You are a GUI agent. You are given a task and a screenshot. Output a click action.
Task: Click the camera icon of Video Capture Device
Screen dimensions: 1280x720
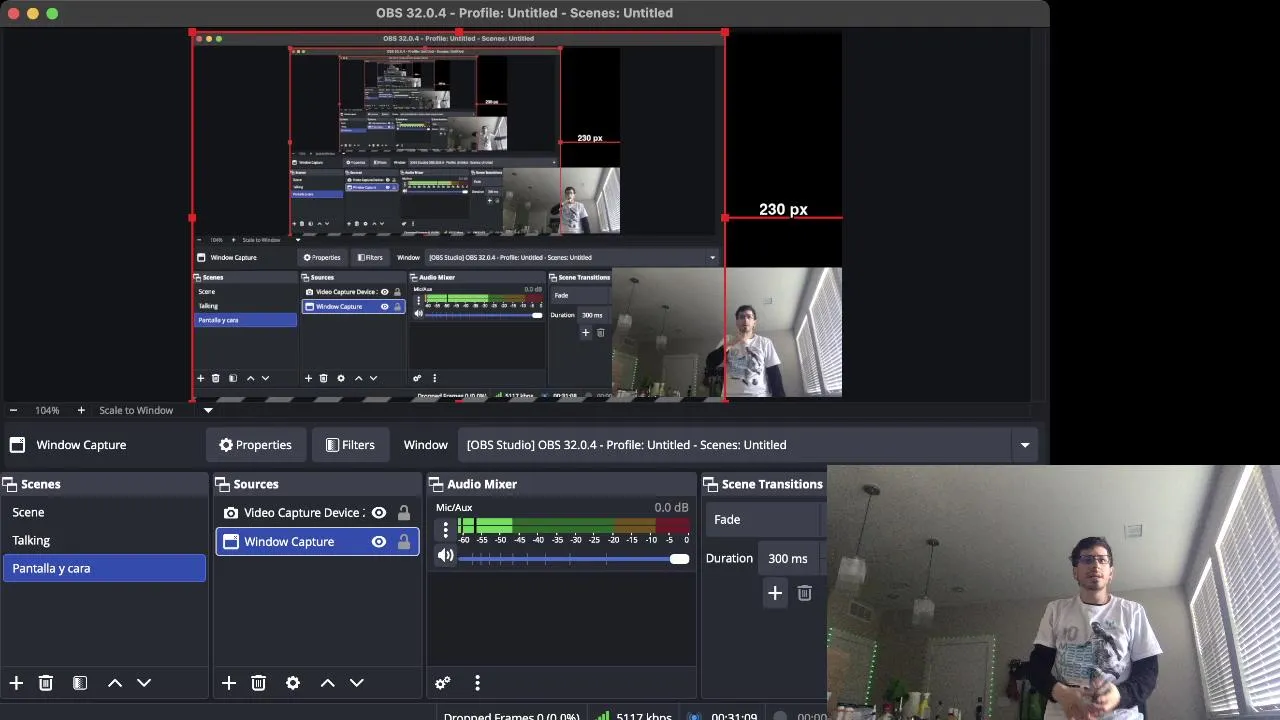(x=231, y=513)
